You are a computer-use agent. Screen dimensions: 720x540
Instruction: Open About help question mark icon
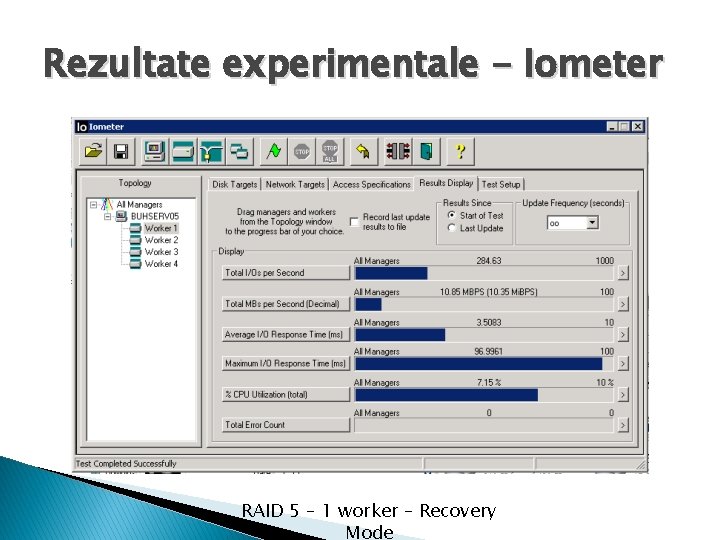[x=461, y=151]
